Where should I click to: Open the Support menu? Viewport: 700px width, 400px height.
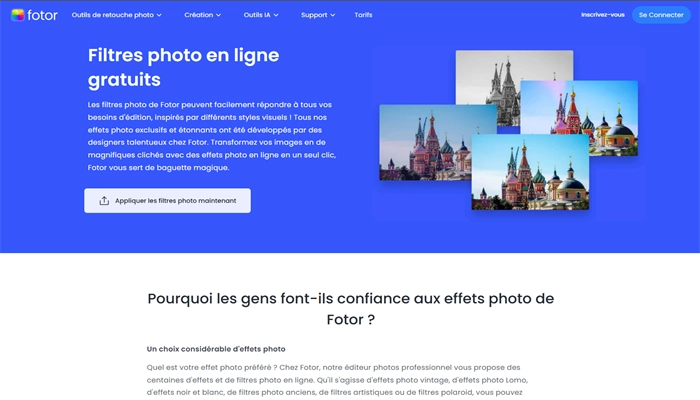tap(318, 15)
